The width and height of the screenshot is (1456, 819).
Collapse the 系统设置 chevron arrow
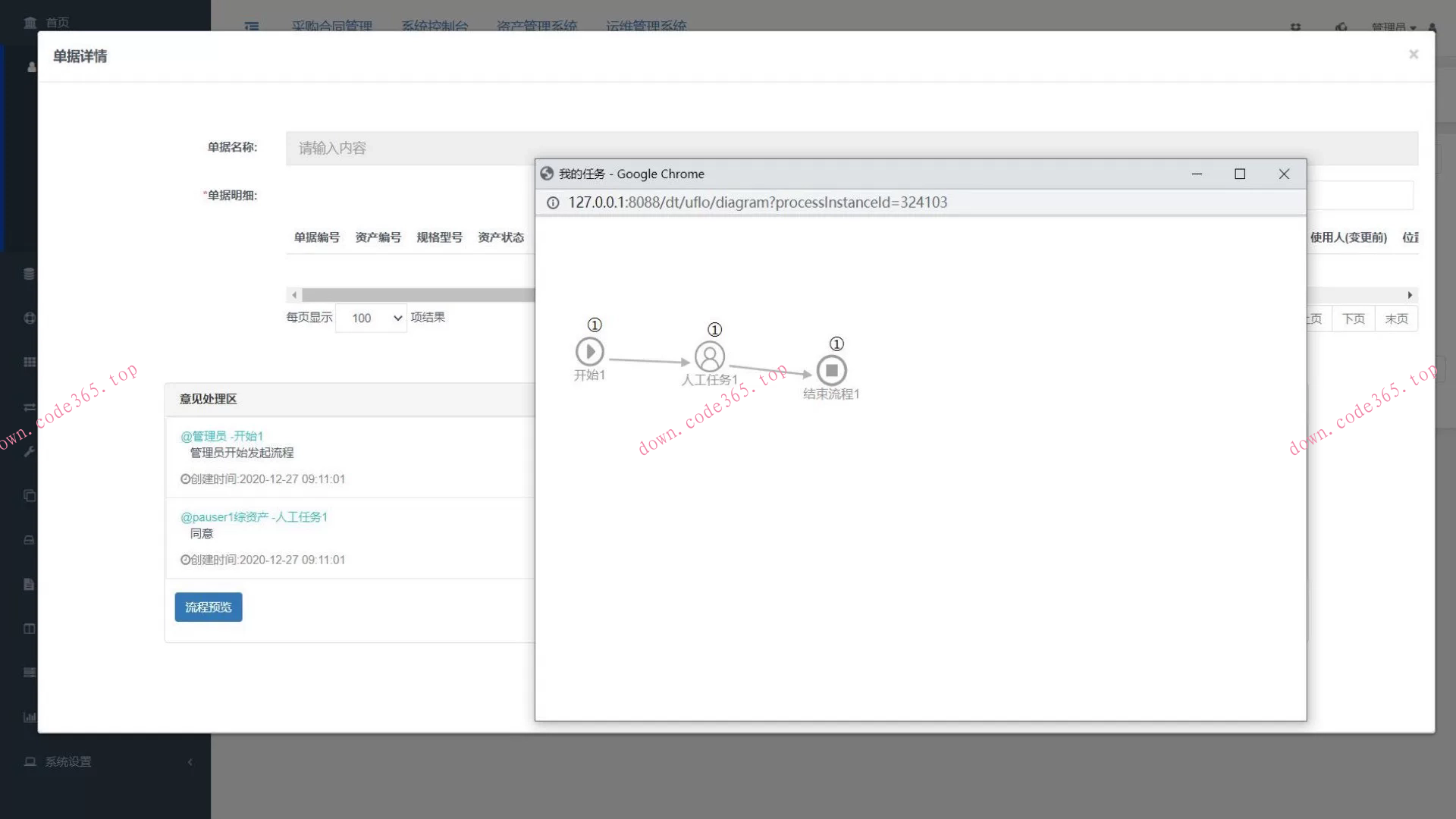pyautogui.click(x=190, y=761)
